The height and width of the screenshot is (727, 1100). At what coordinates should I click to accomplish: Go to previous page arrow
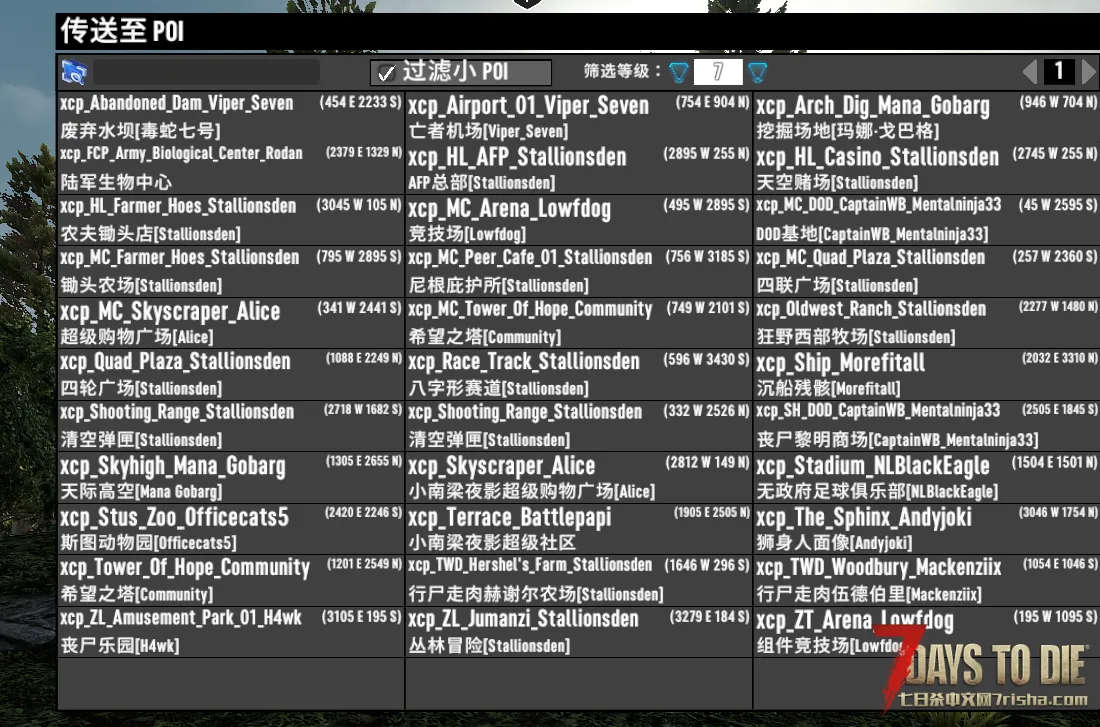1030,71
